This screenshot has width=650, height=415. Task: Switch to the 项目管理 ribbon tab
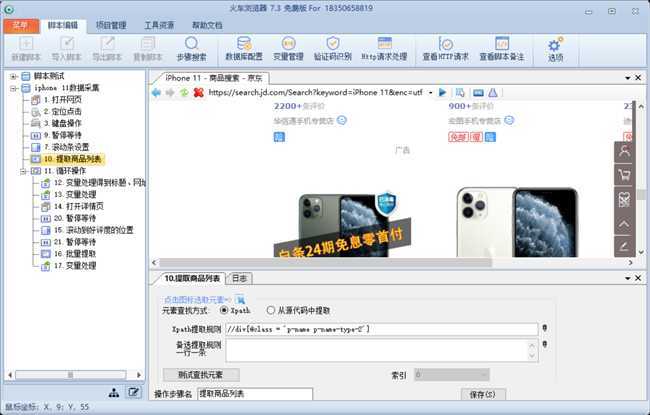[111, 25]
